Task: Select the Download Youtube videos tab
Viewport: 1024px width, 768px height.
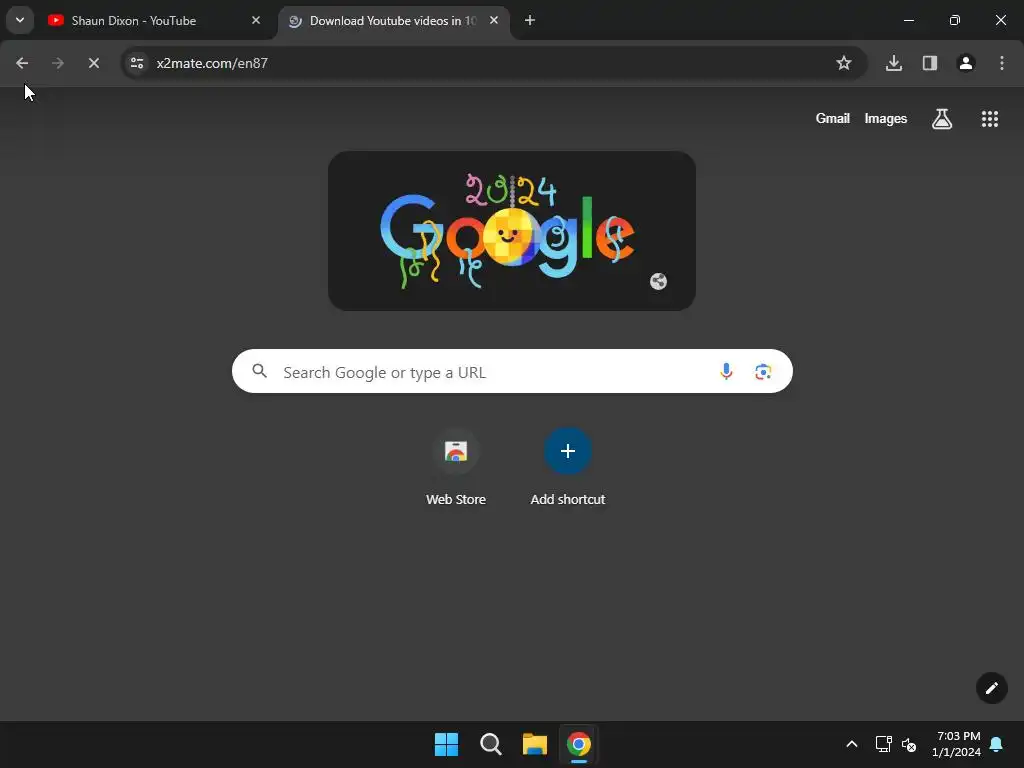Action: pos(393,20)
